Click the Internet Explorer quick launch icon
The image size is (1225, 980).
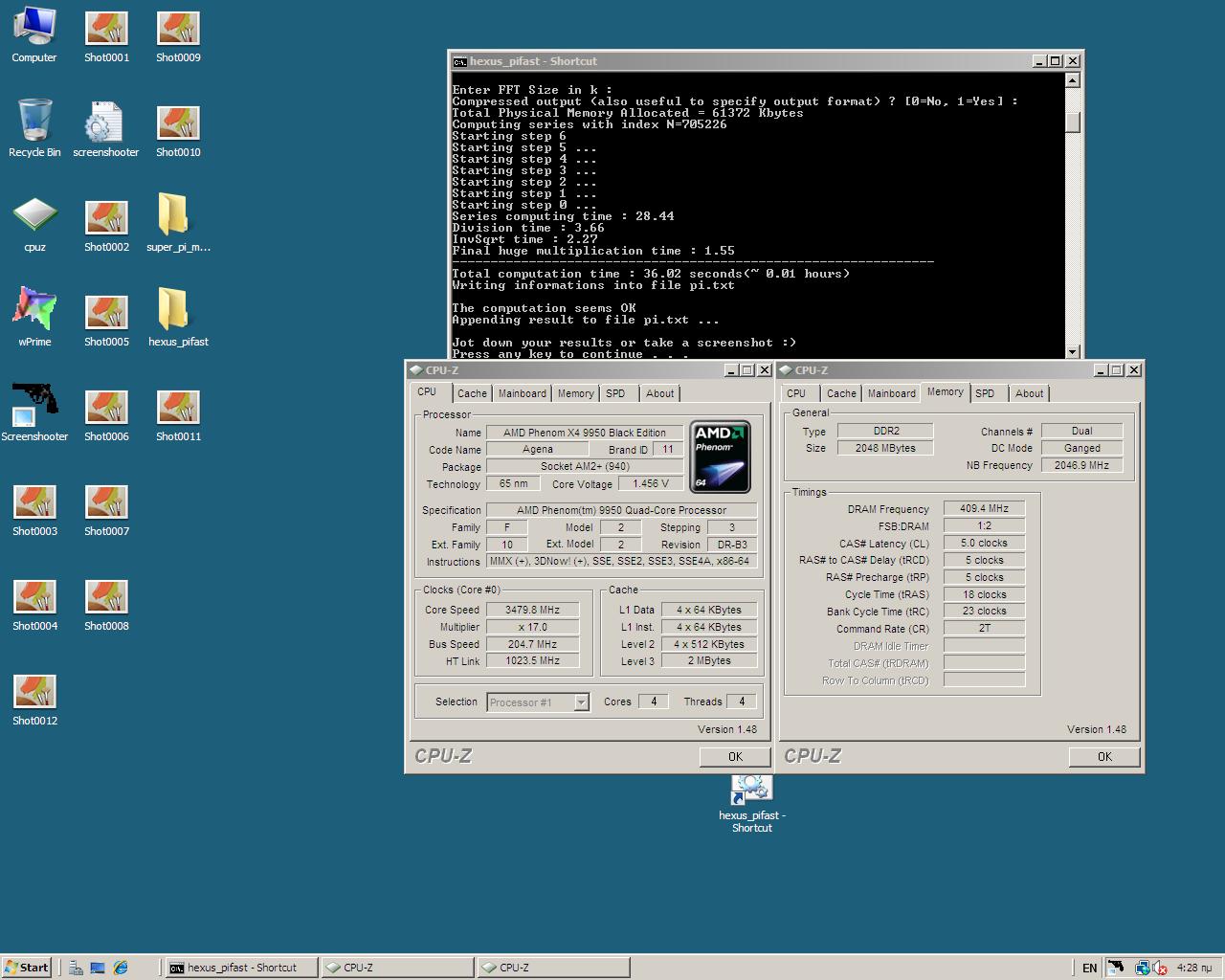pyautogui.click(x=121, y=968)
